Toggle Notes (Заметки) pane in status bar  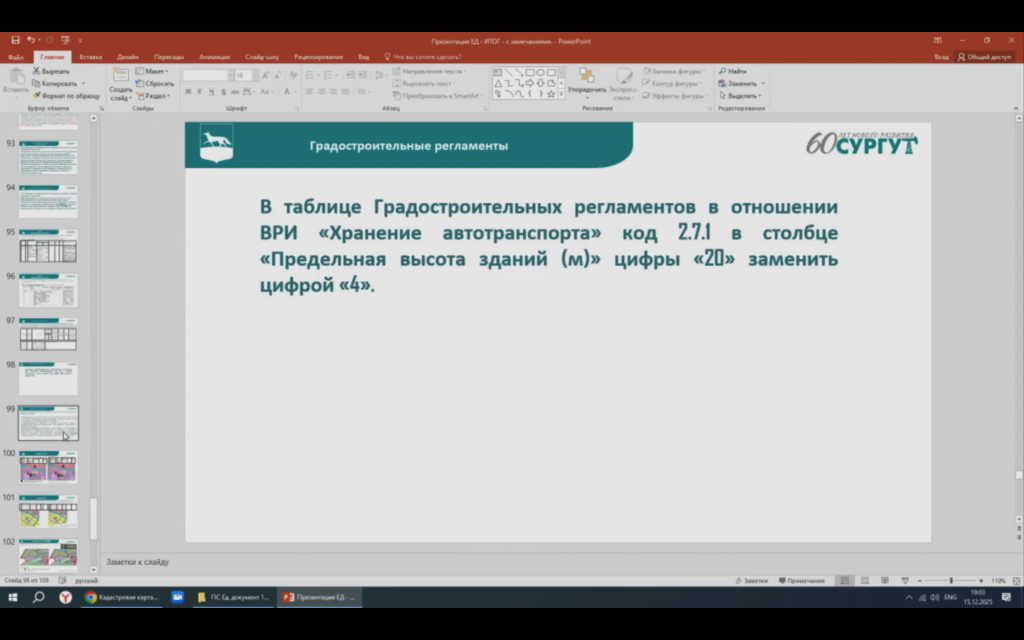coord(750,581)
